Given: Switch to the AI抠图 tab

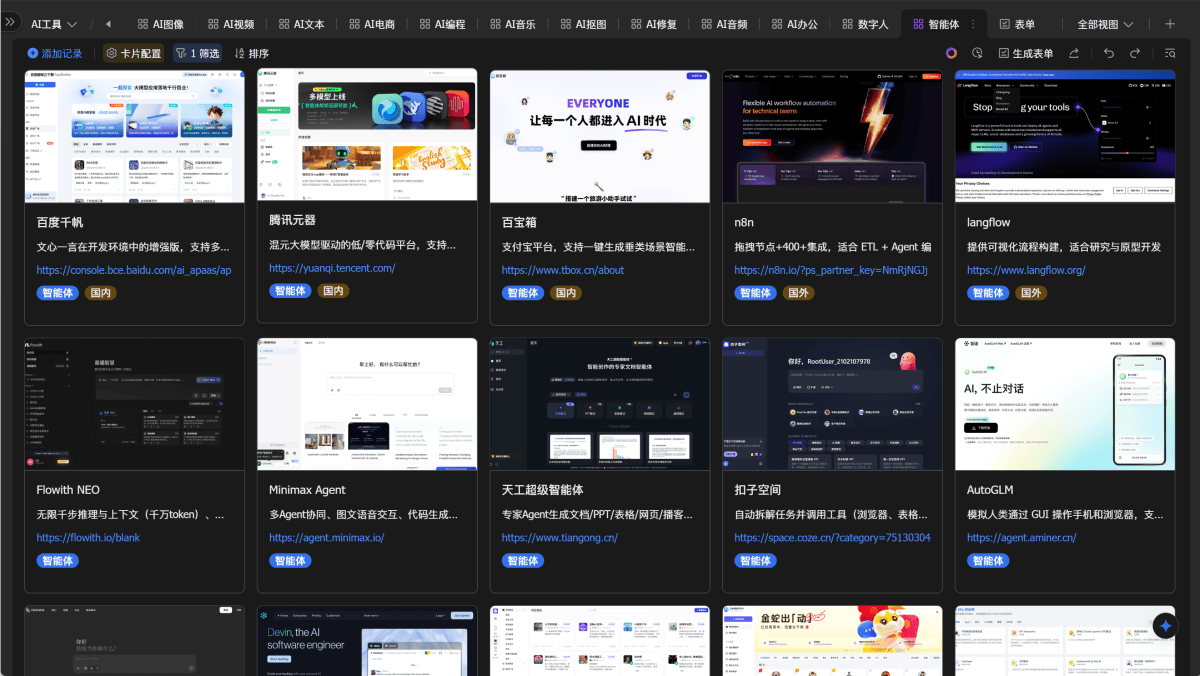Looking at the screenshot, I should pos(583,24).
